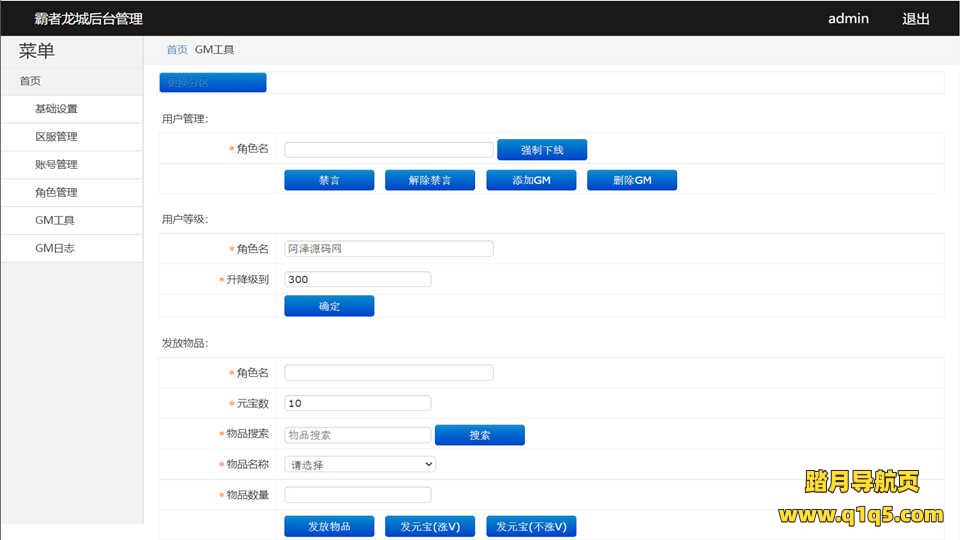Open 角色管理 sidebar entry

pyautogui.click(x=56, y=193)
